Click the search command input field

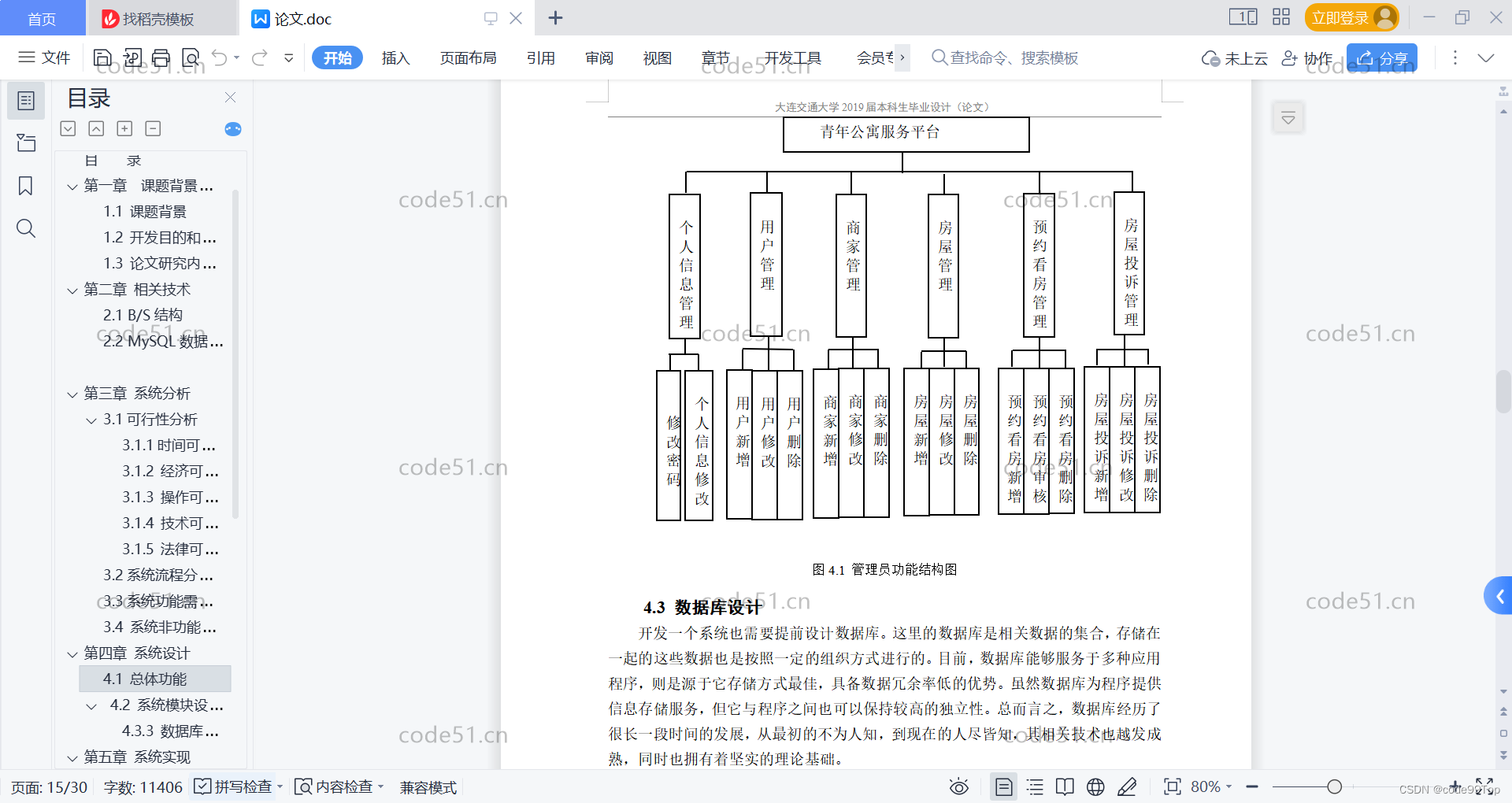(x=1005, y=57)
